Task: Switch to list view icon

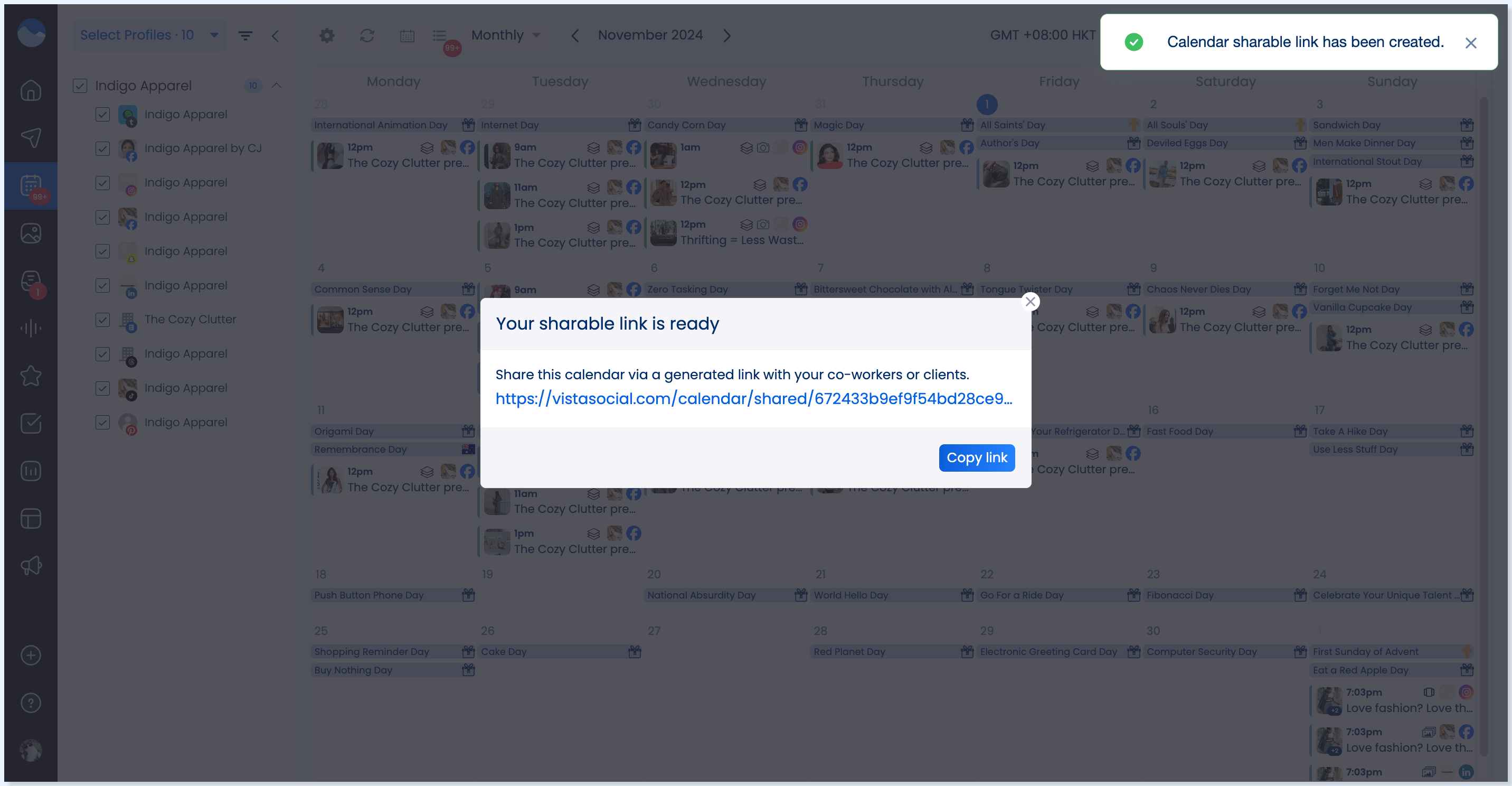Action: (440, 36)
